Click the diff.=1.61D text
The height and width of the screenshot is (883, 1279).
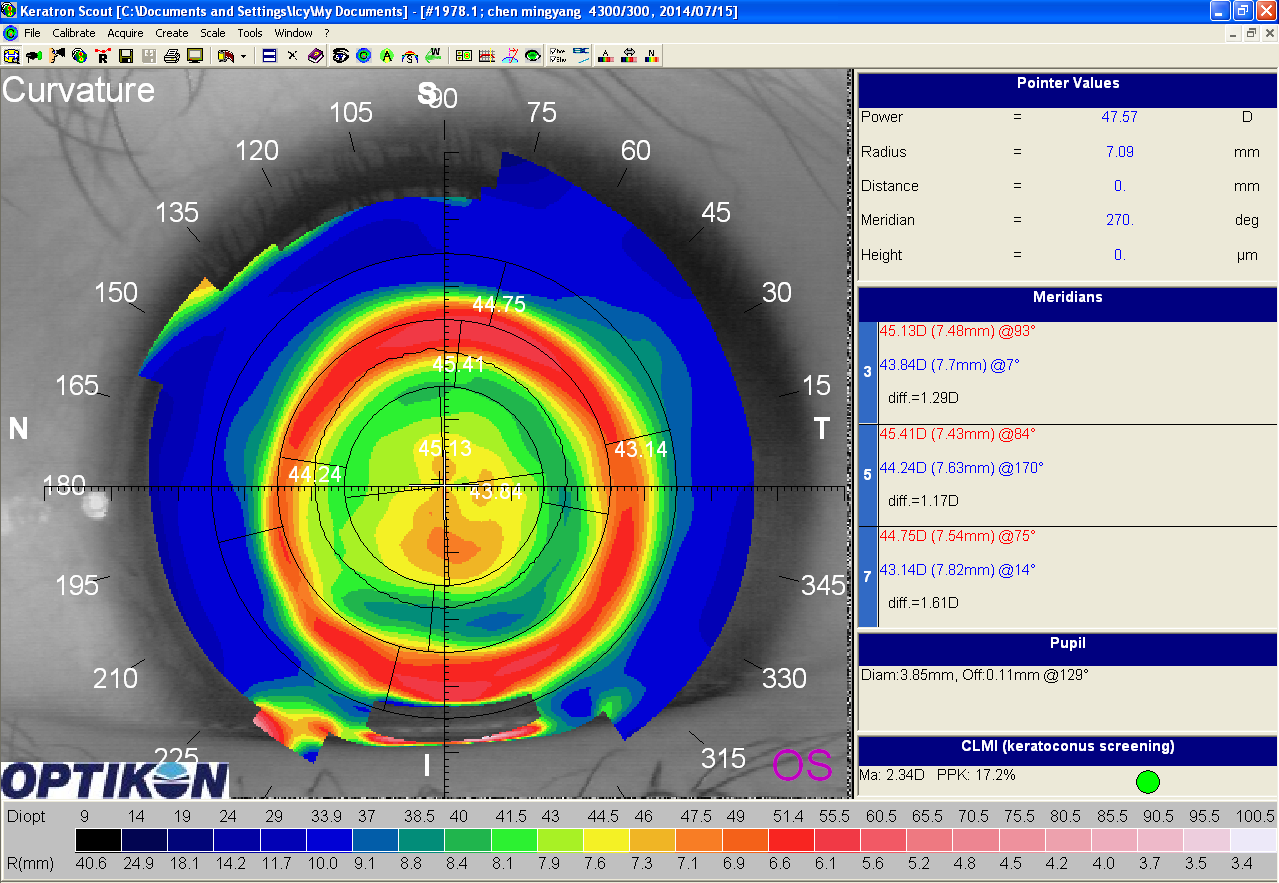coord(923,603)
